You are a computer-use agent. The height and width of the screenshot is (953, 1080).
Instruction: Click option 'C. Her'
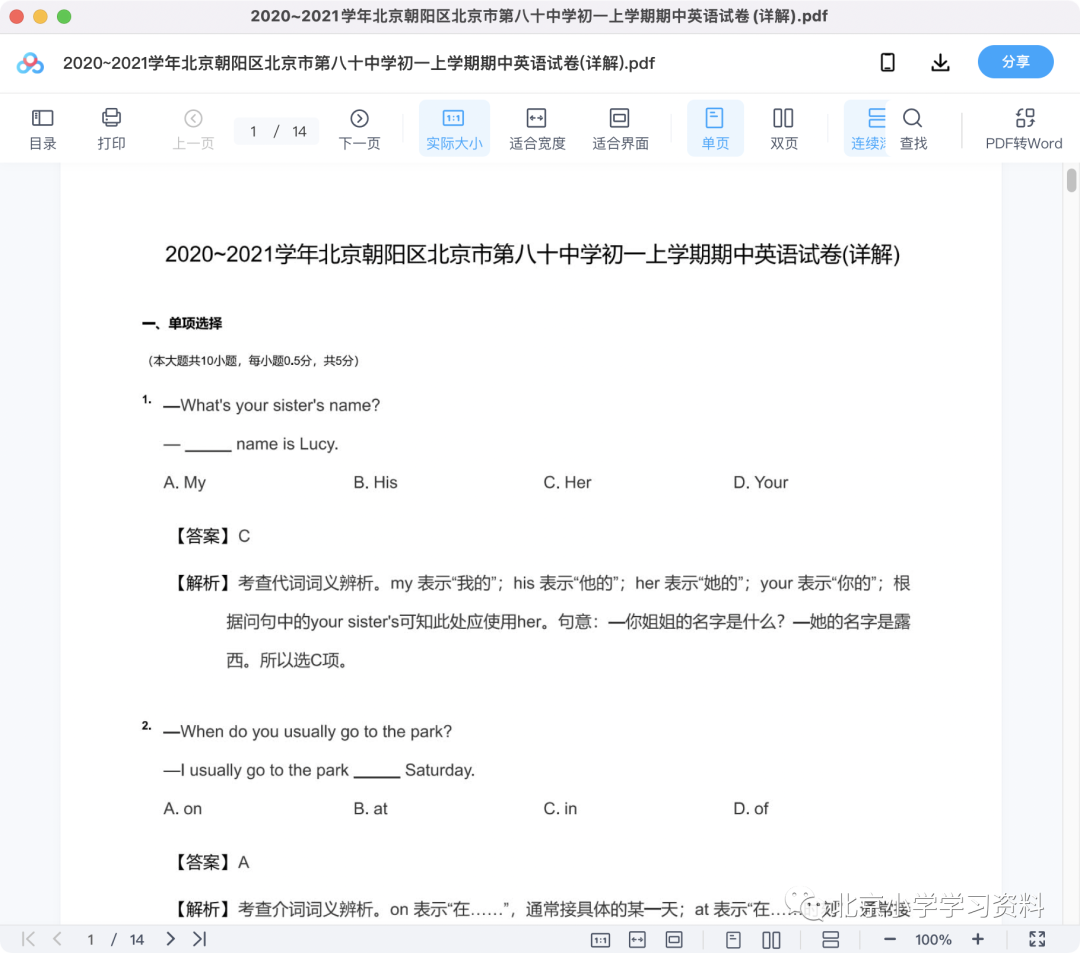(x=568, y=483)
